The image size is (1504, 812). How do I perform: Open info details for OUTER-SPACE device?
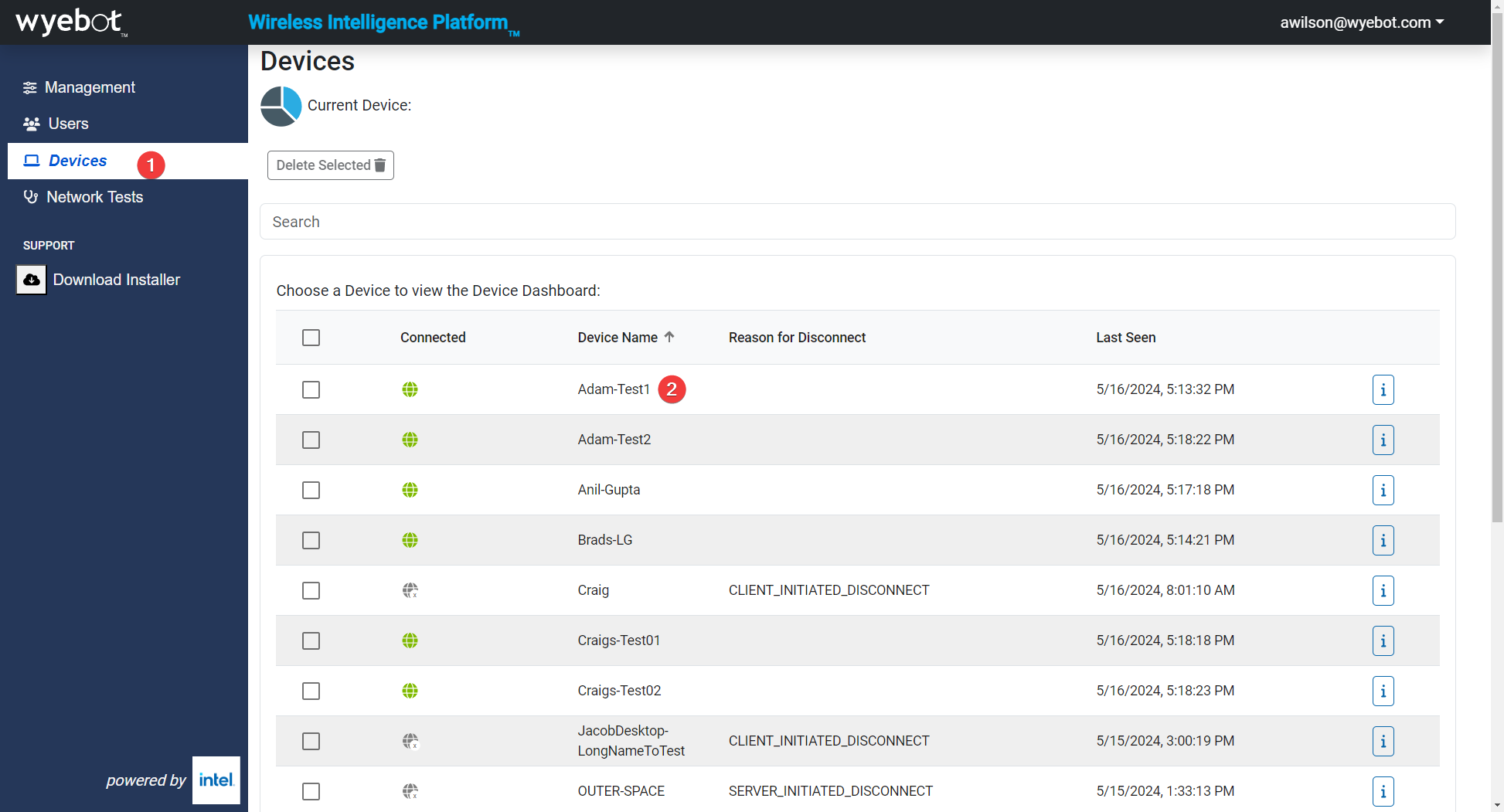point(1383,791)
